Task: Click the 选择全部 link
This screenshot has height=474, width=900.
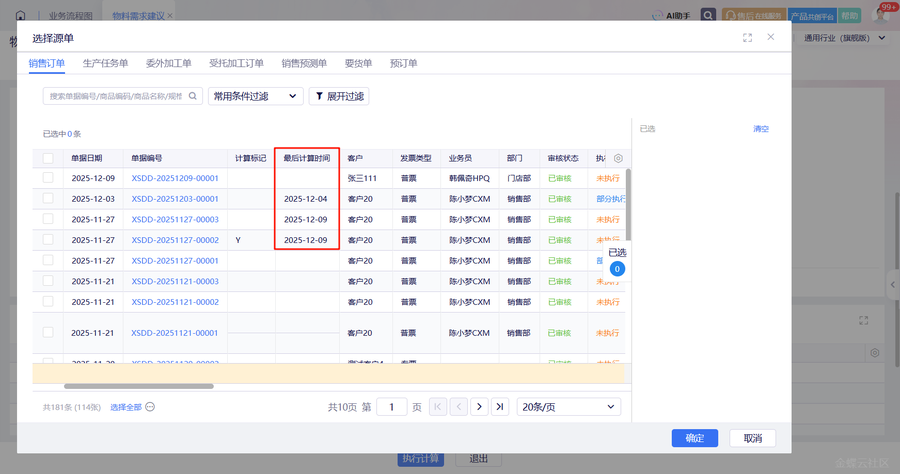Action: pyautogui.click(x=126, y=407)
